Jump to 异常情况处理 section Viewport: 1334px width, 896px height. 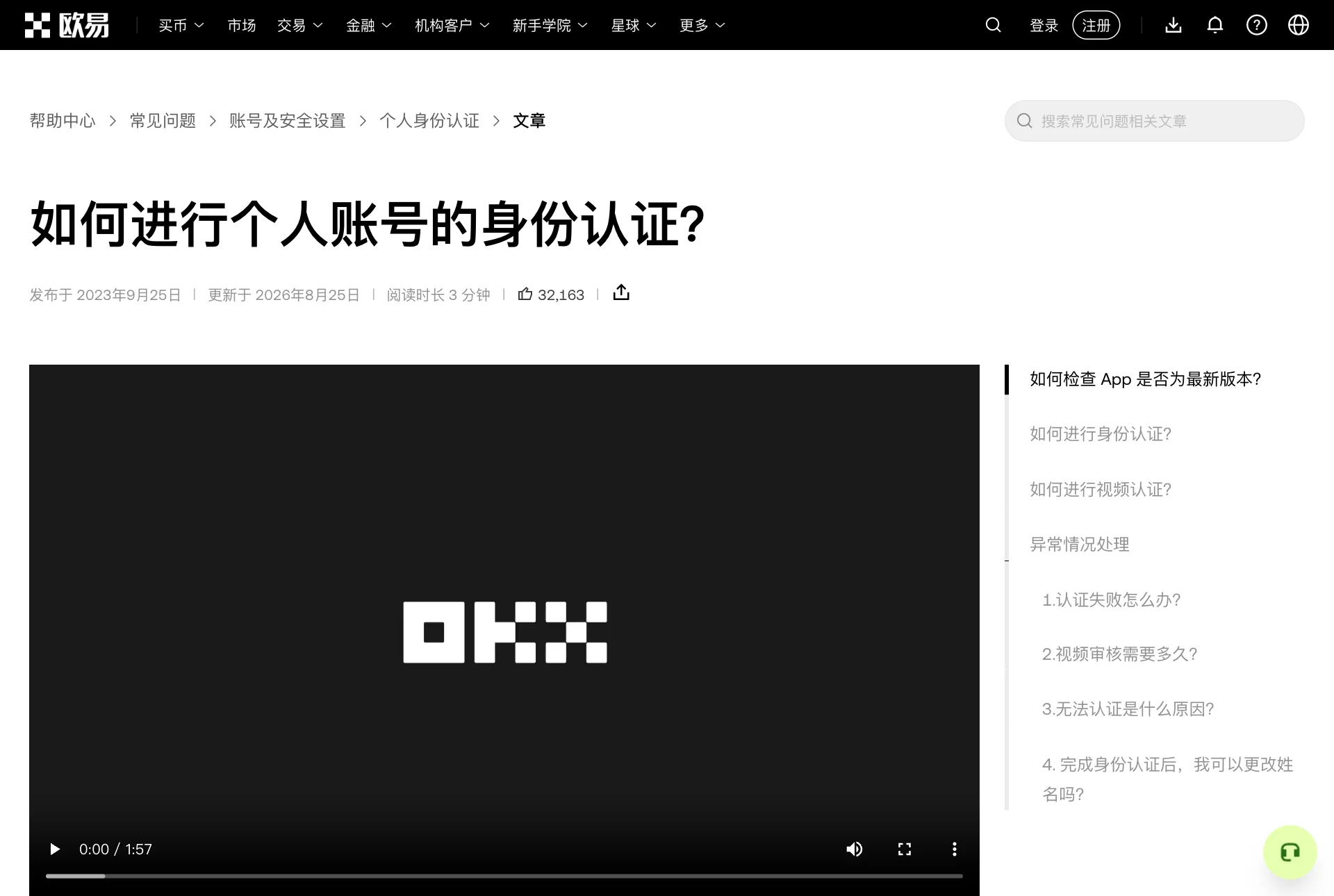point(1080,545)
